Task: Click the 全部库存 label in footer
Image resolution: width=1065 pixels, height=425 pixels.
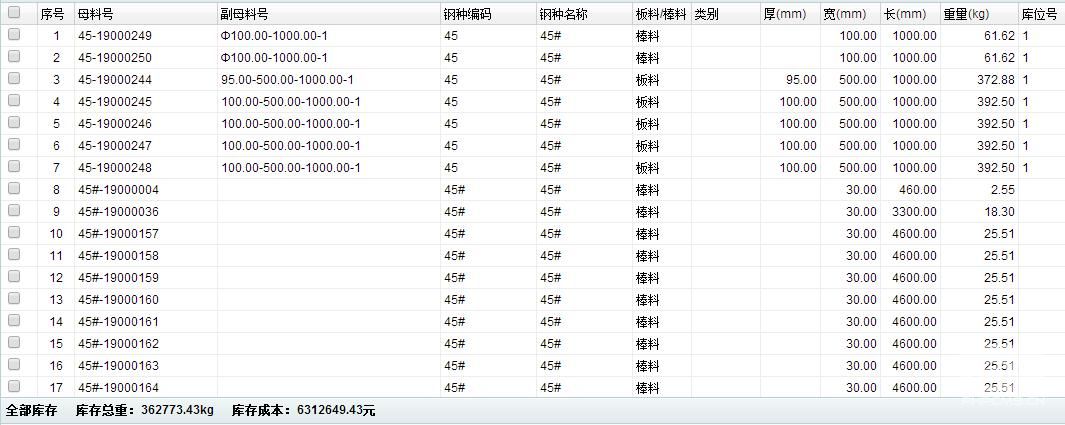Action: 31,411
